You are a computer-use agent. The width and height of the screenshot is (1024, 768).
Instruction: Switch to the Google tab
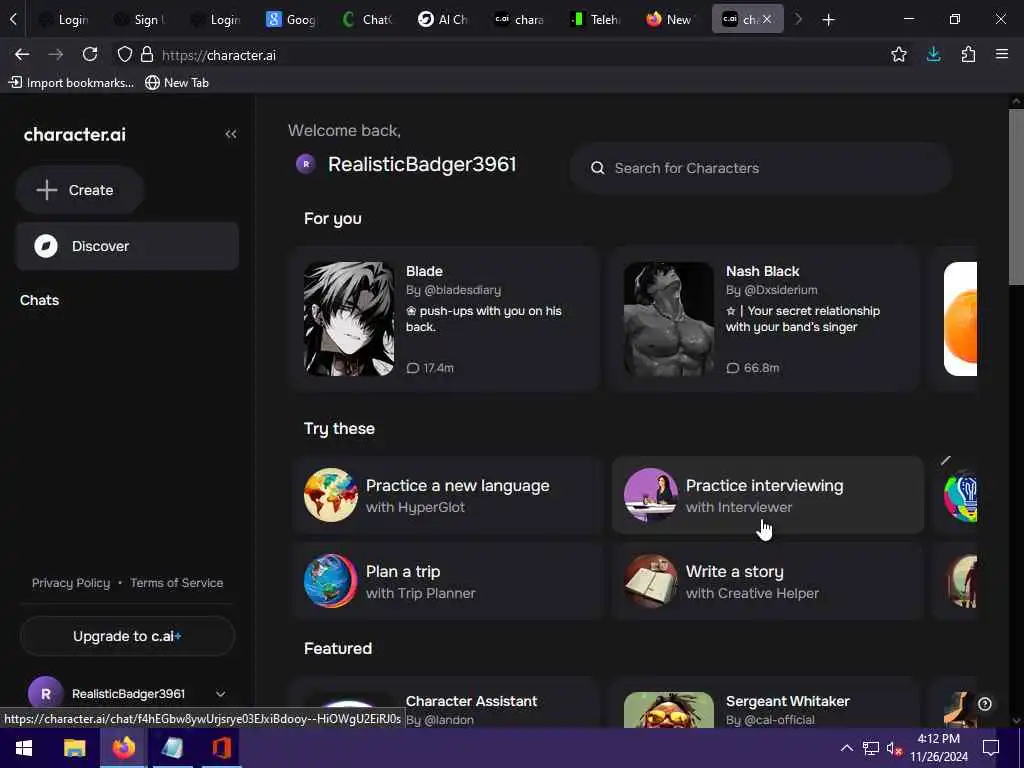pos(291,20)
